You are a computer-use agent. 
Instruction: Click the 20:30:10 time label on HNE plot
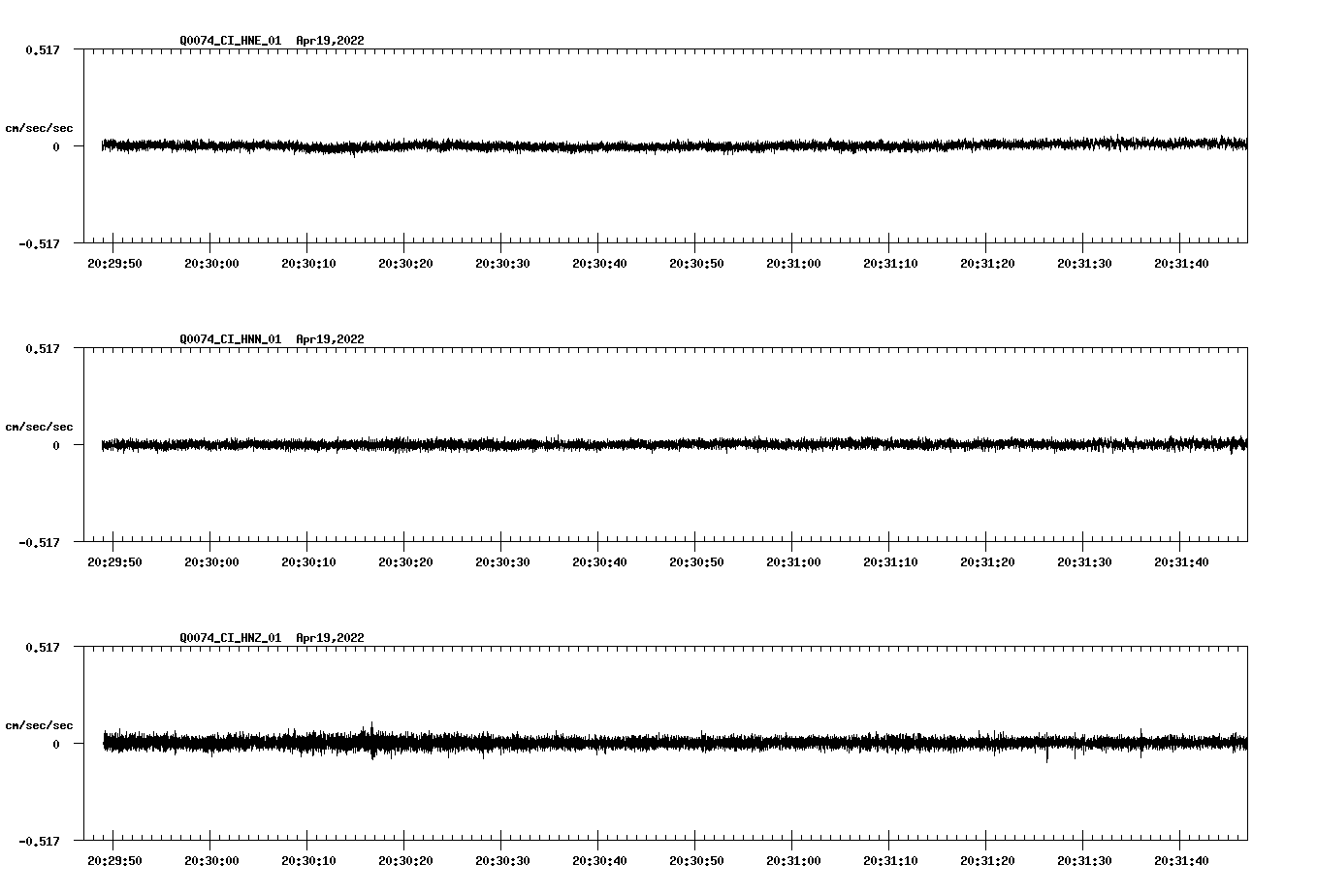[x=308, y=264]
